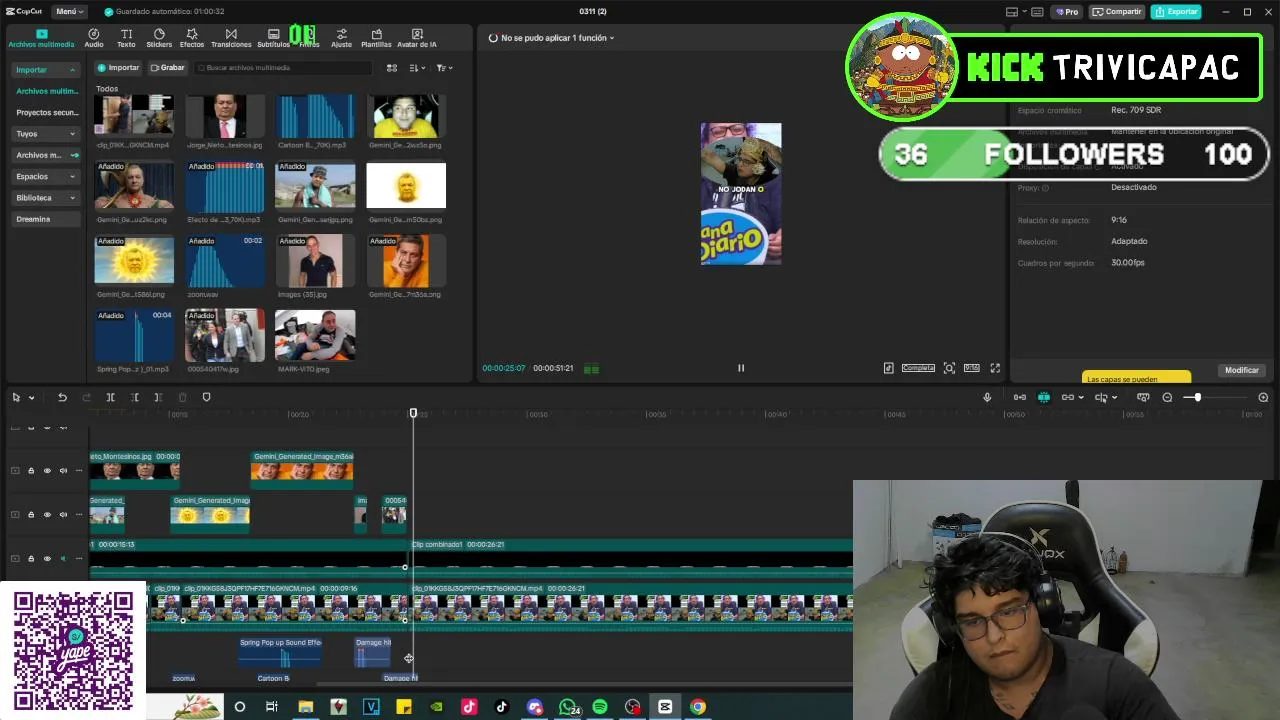Image resolution: width=1280 pixels, height=720 pixels.
Task: Click the timeline caption overlay icon
Action: [x=1143, y=397]
